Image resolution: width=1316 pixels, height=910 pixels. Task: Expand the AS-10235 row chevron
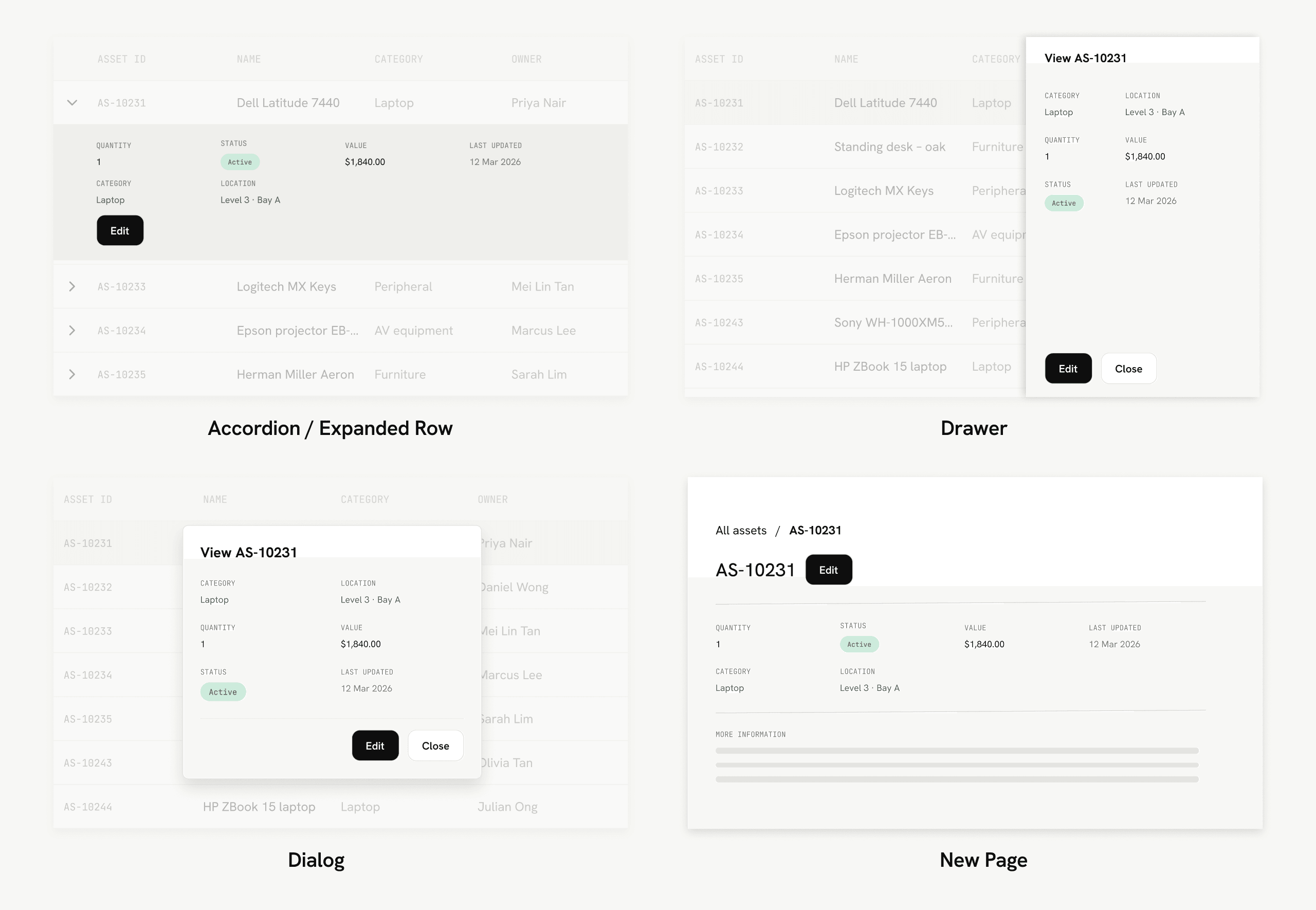72,375
